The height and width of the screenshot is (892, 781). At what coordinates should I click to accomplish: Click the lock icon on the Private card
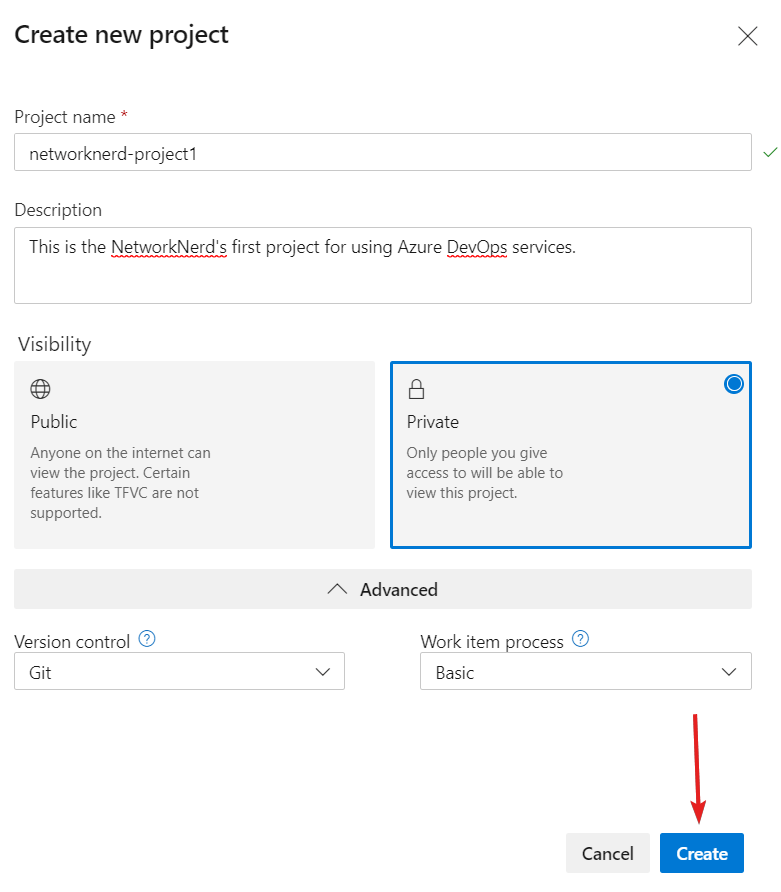[x=417, y=388]
